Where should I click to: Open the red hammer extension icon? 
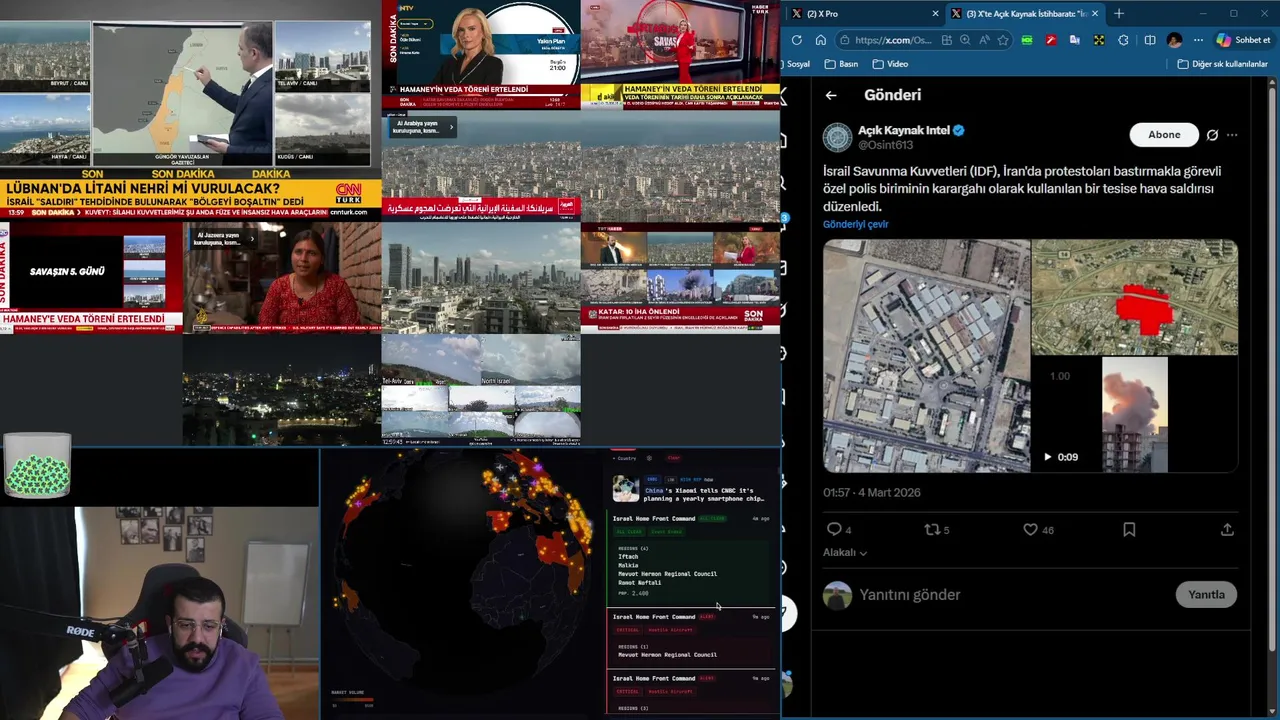(1051, 40)
